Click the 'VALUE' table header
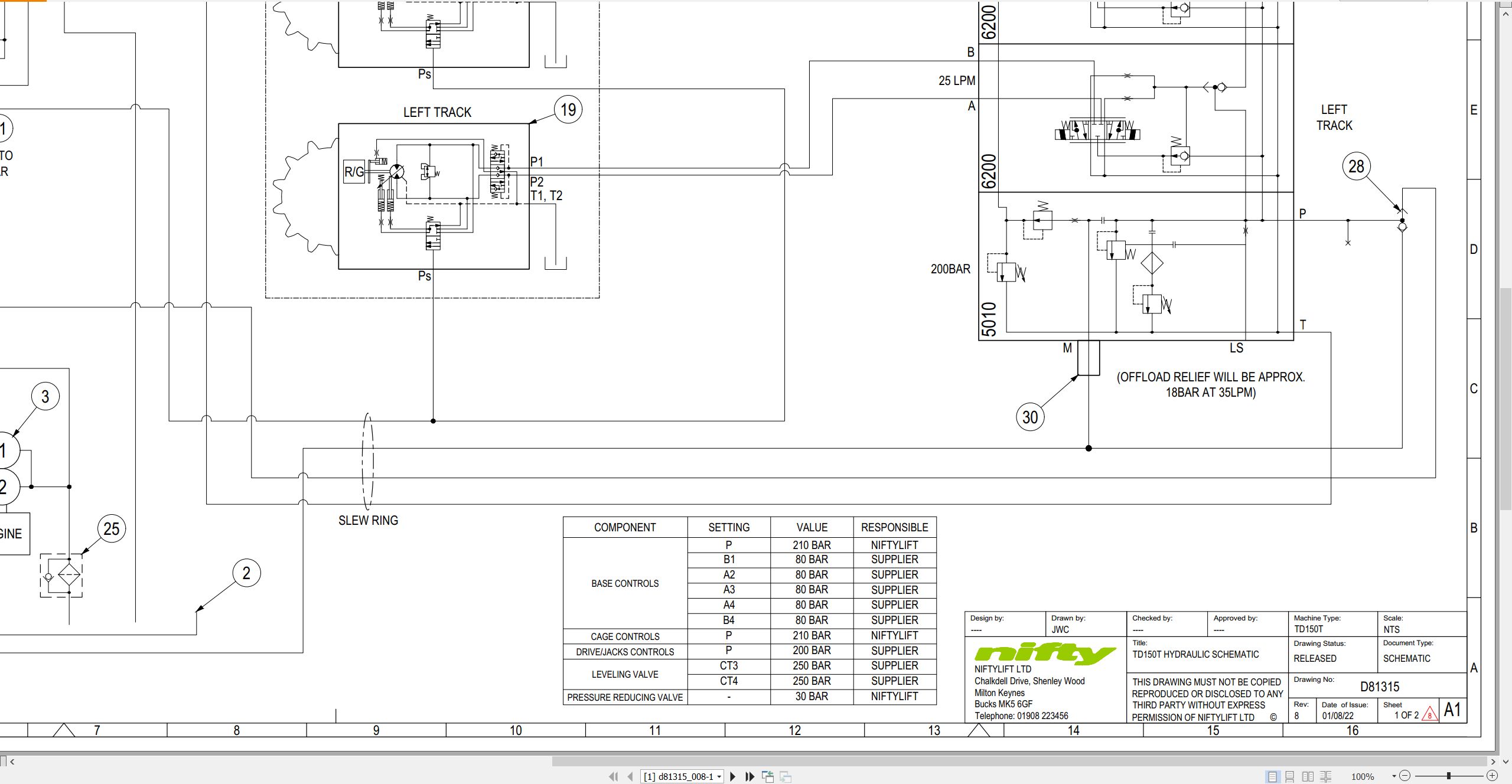The image size is (1512, 784). 812,527
